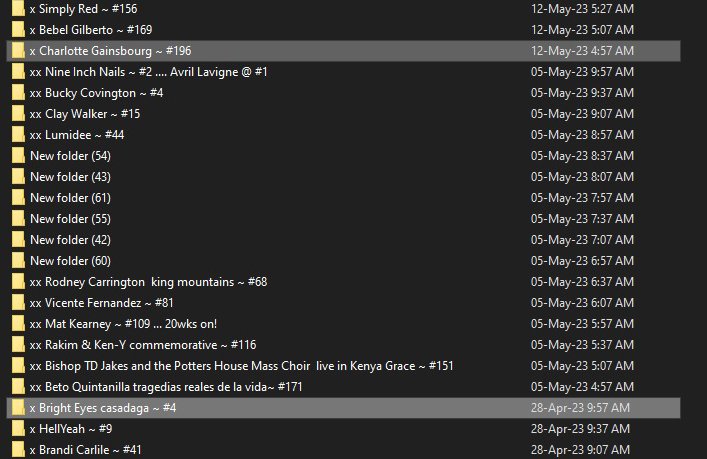Click the folder icon beside Bright Eyes casadaga

18,408
